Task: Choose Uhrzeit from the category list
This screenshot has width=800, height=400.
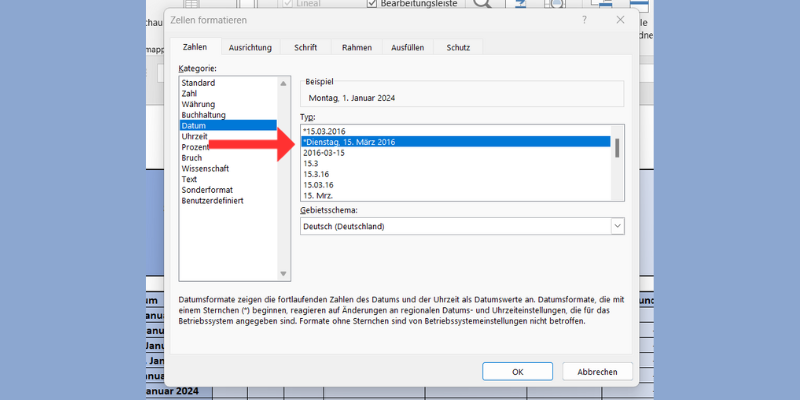Action: (196, 136)
